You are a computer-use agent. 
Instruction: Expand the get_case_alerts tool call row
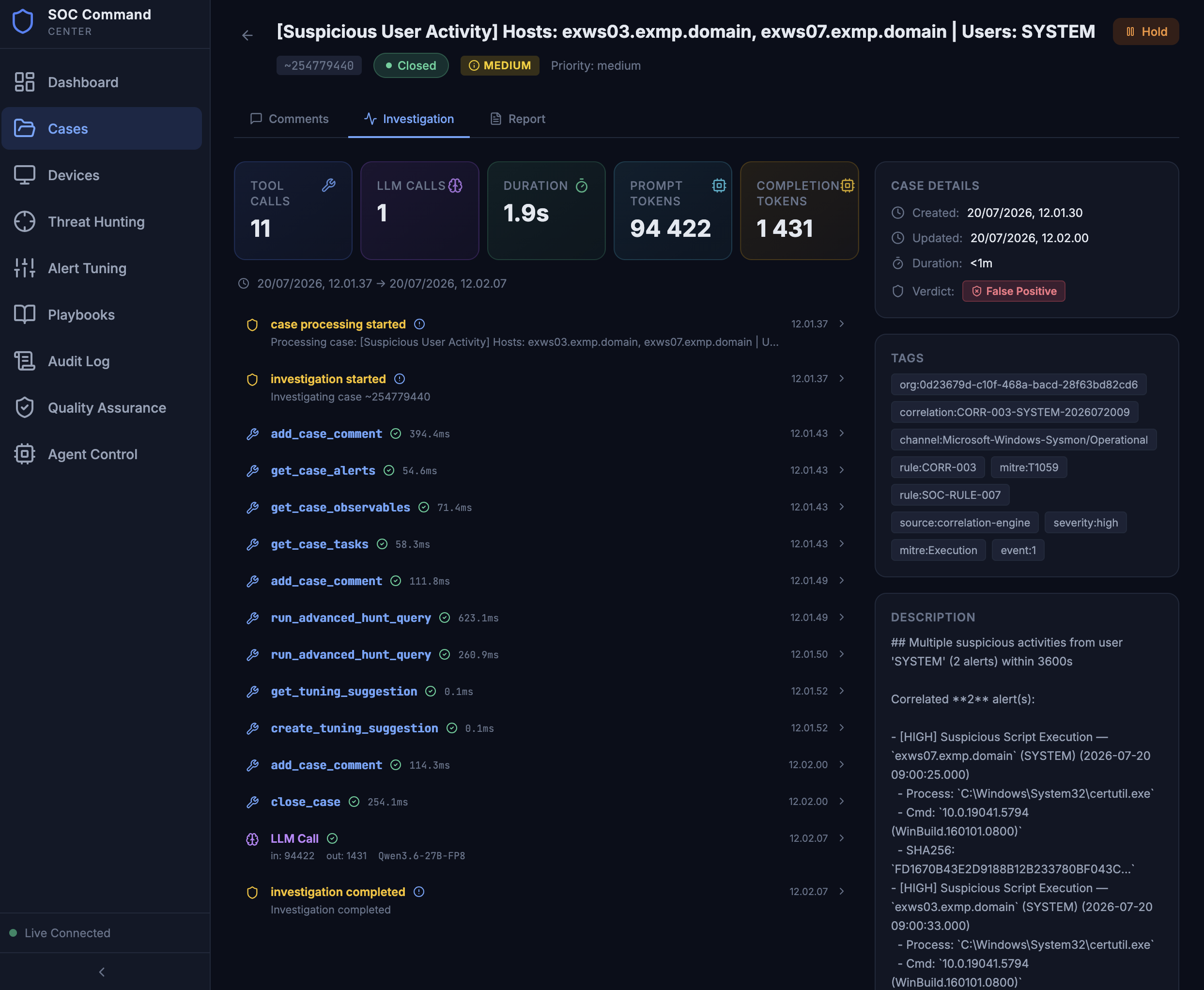pos(841,470)
